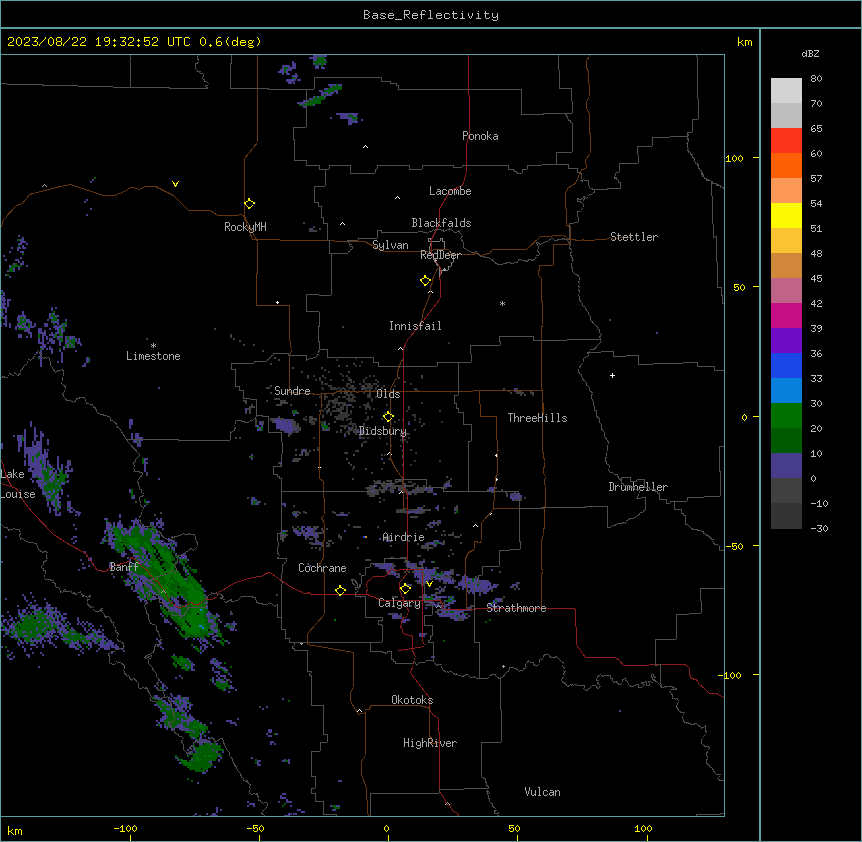862x842 pixels.
Task: Click the Sundre label
Action: (292, 391)
